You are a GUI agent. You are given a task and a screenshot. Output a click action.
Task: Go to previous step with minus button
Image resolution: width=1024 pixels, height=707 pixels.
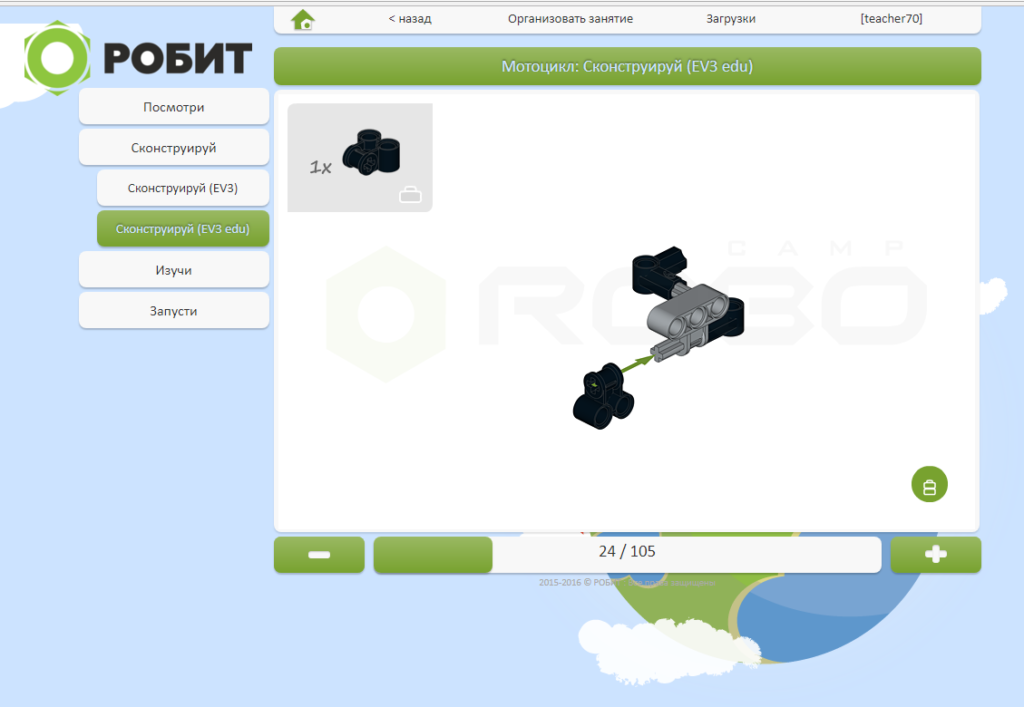(319, 555)
